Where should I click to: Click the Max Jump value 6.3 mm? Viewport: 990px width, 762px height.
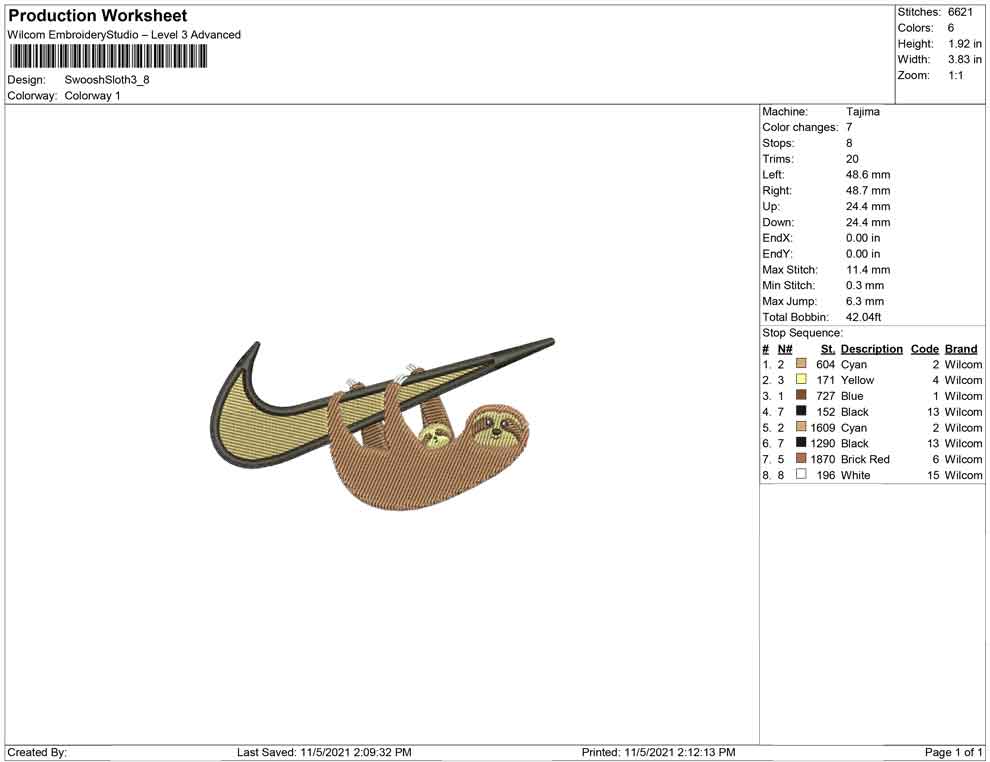[865, 301]
